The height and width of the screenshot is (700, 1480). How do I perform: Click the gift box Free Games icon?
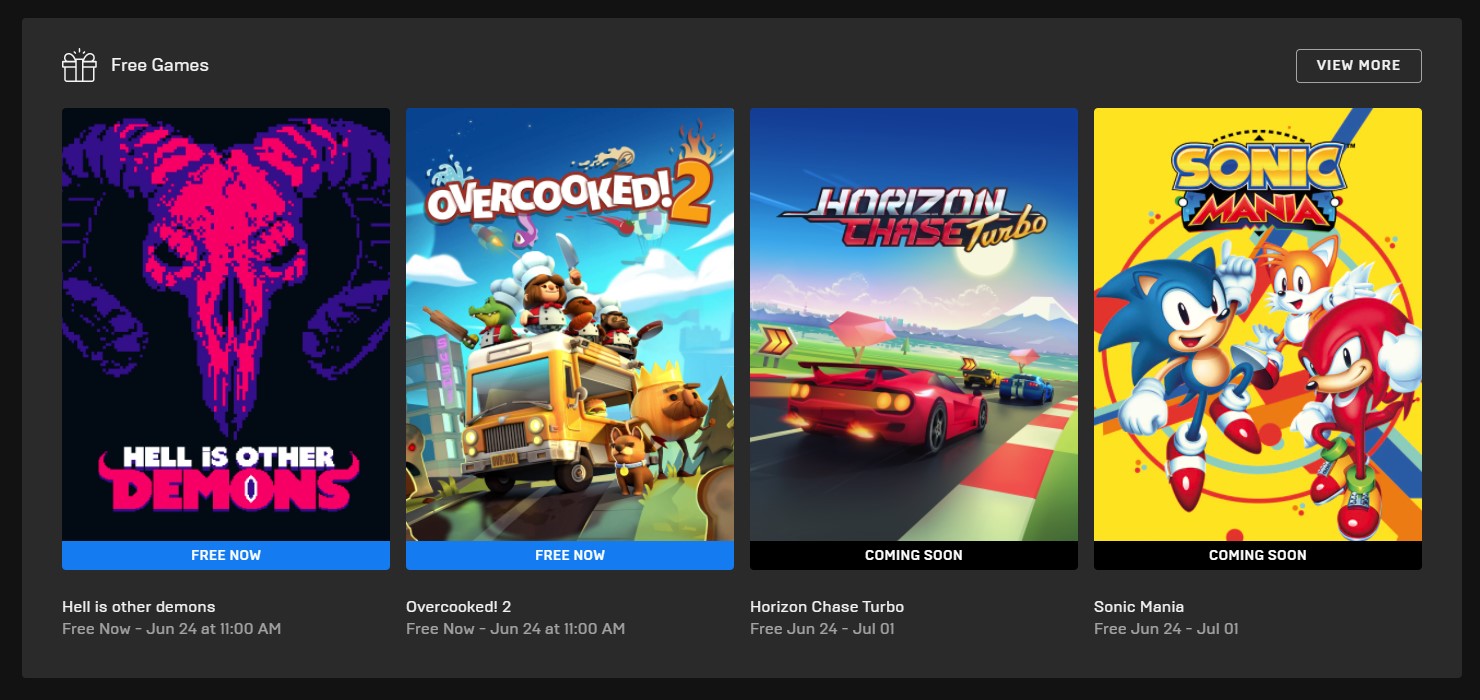79,66
